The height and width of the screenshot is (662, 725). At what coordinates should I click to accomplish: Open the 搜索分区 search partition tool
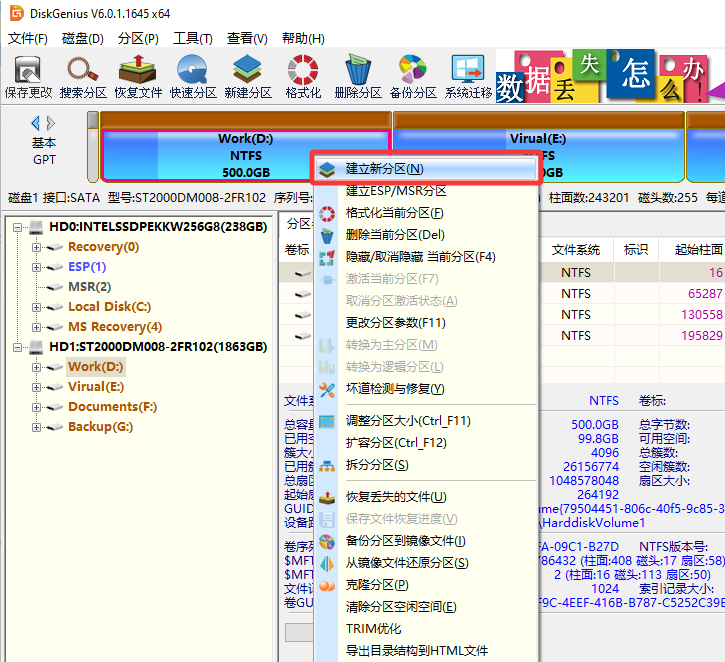pyautogui.click(x=83, y=77)
